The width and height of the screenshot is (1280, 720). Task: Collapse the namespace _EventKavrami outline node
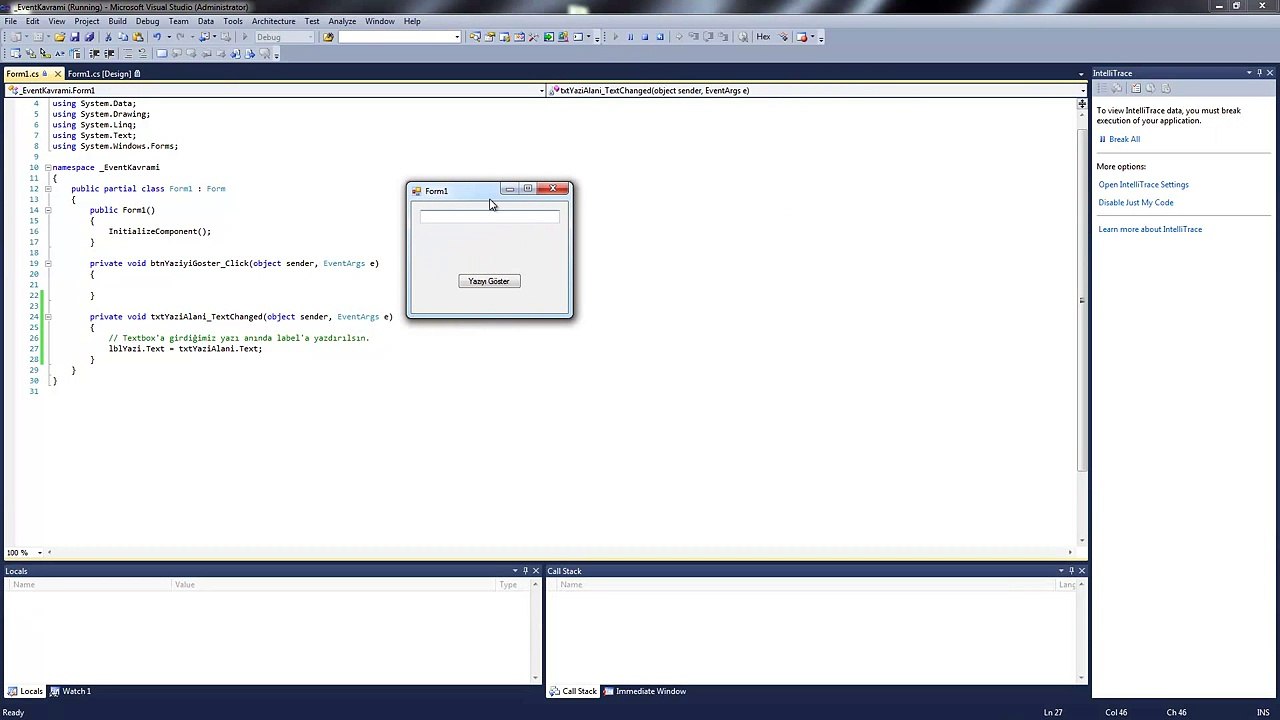click(47, 167)
